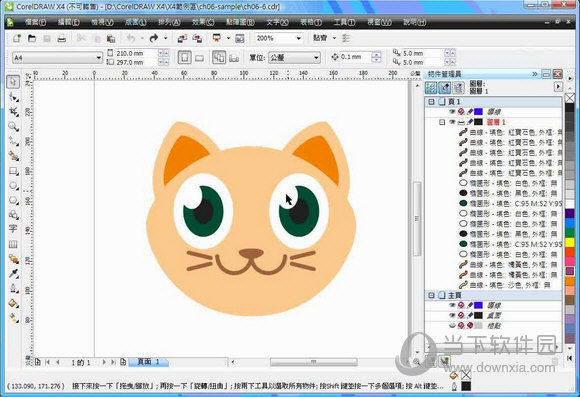The width and height of the screenshot is (580, 397).
Task: Open the 點陣圖(B) menu
Action: pyautogui.click(x=240, y=22)
